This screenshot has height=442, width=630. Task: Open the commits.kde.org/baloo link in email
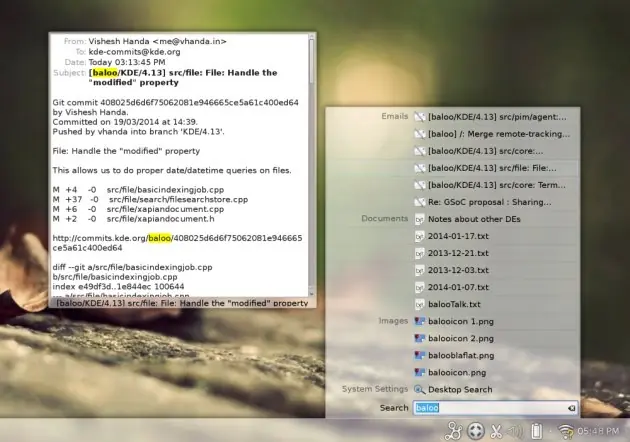click(177, 243)
